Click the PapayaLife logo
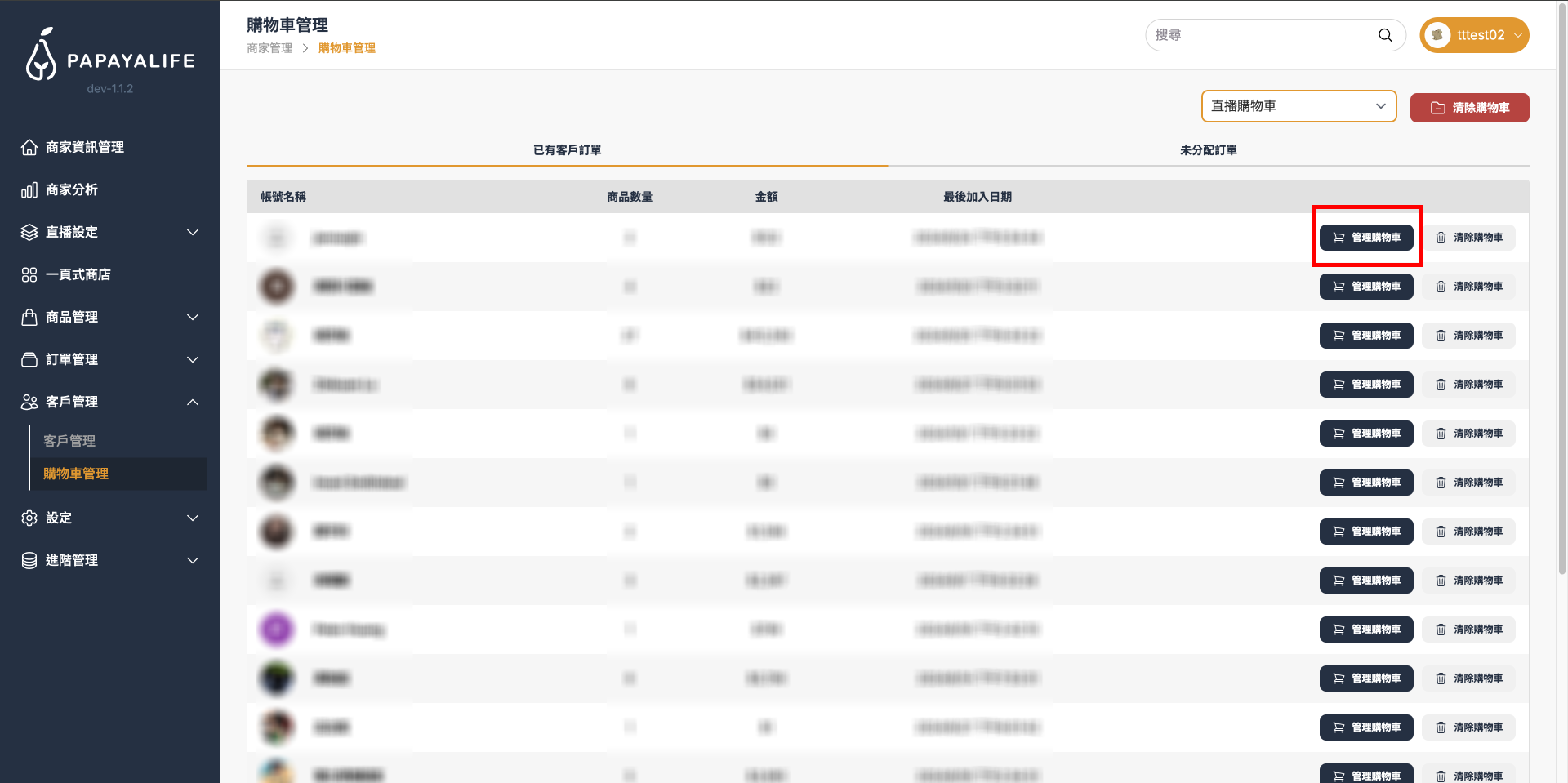 point(110,56)
